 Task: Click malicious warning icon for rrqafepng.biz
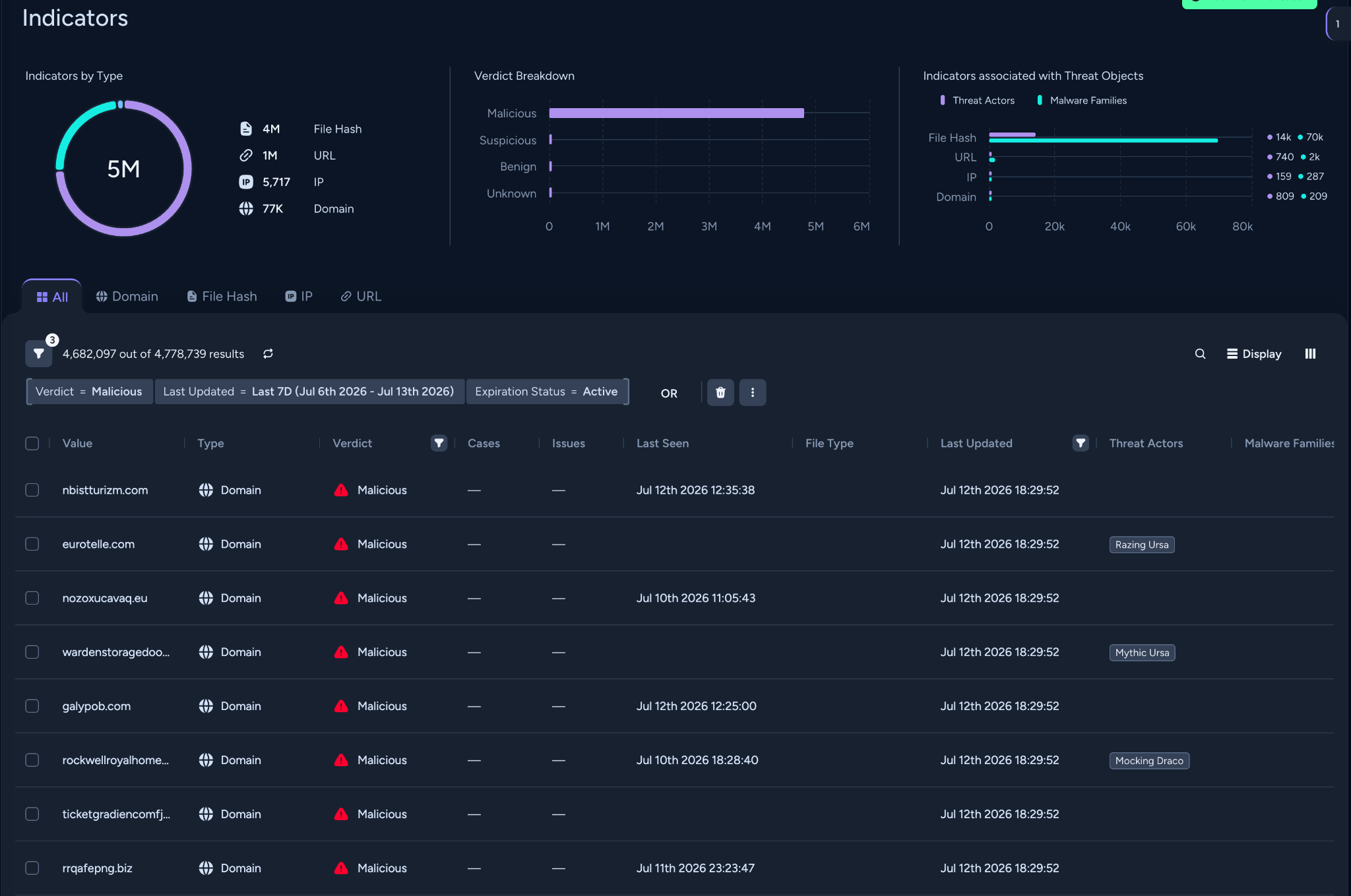coord(341,868)
